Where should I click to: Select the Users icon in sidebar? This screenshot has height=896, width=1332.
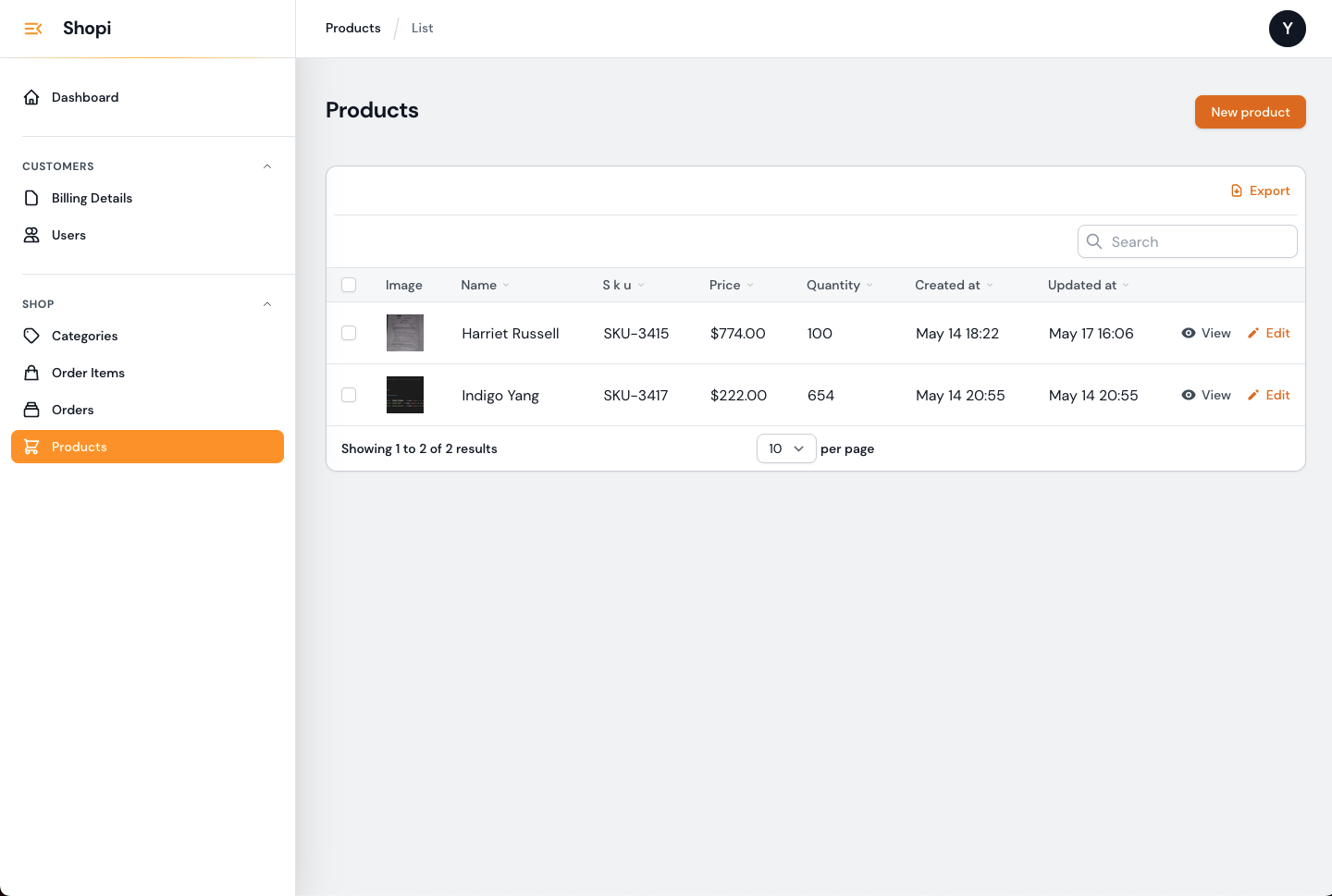31,234
